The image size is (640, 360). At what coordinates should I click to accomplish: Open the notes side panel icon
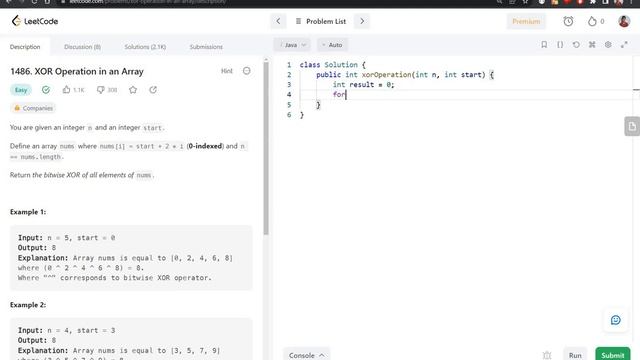tap(632, 126)
